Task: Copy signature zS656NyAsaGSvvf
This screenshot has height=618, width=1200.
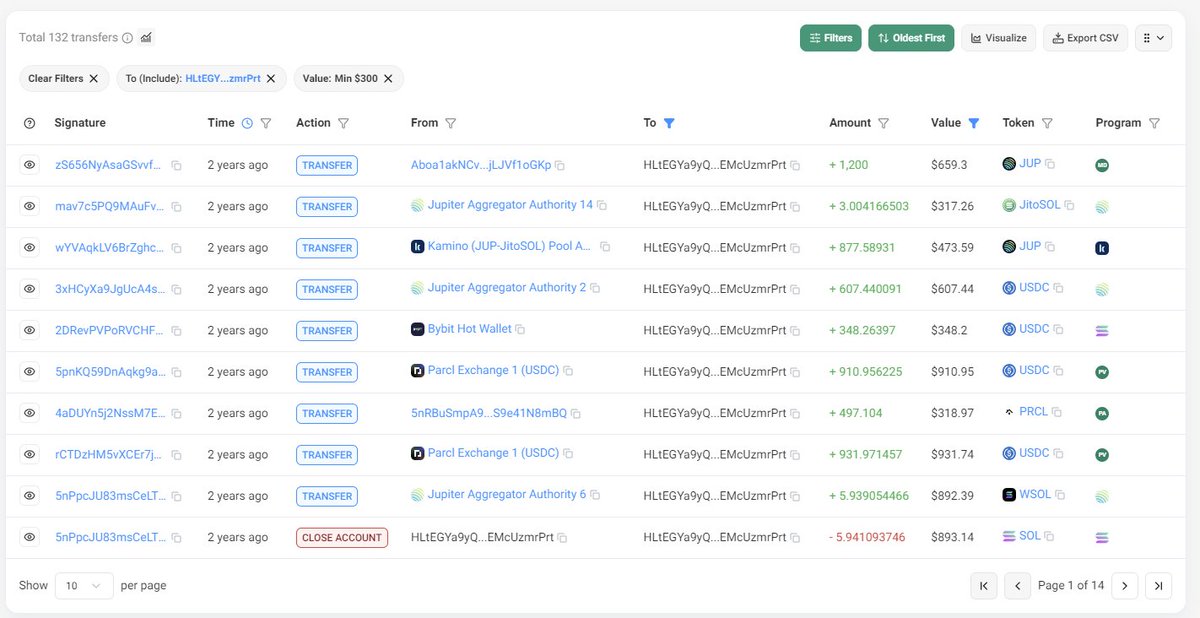Action: pos(176,165)
